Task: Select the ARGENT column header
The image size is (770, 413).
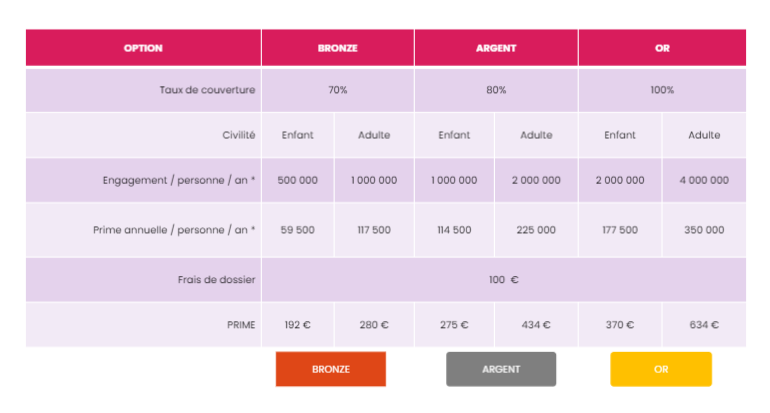Action: pyautogui.click(x=496, y=48)
